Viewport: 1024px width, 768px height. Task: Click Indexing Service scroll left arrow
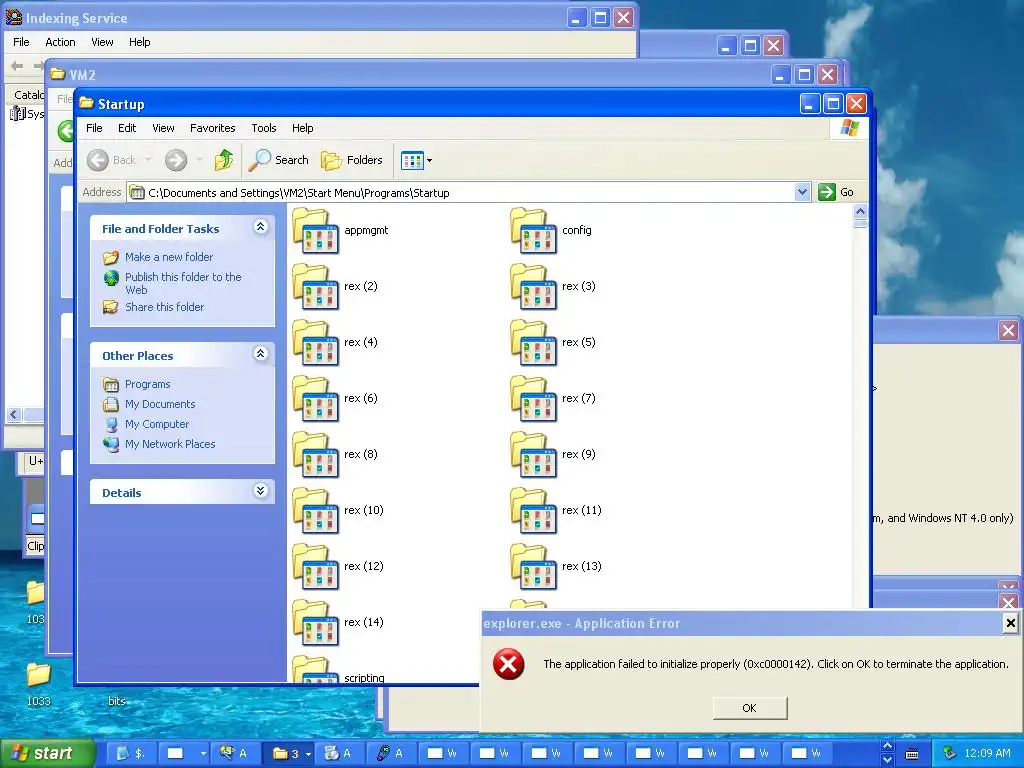[x=14, y=415]
